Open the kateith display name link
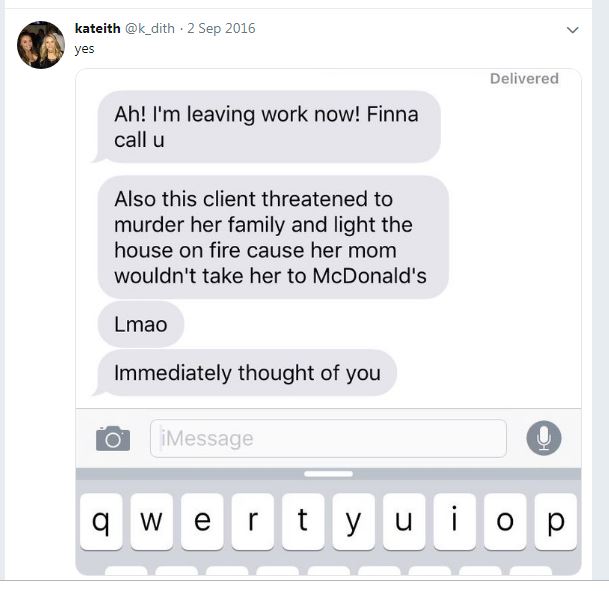Viewport: 609px width, 591px height. (97, 28)
